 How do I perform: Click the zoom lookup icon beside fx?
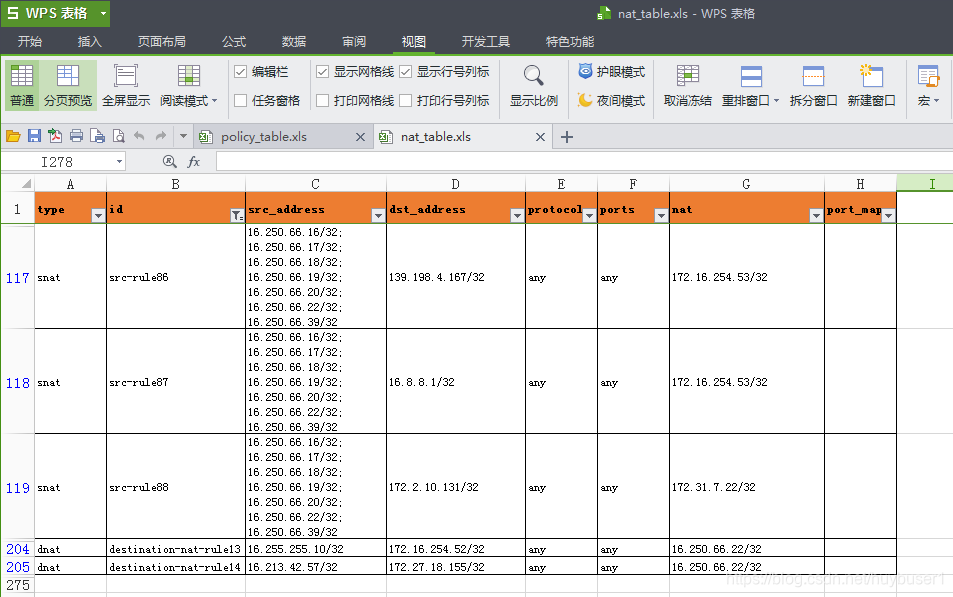(170, 161)
